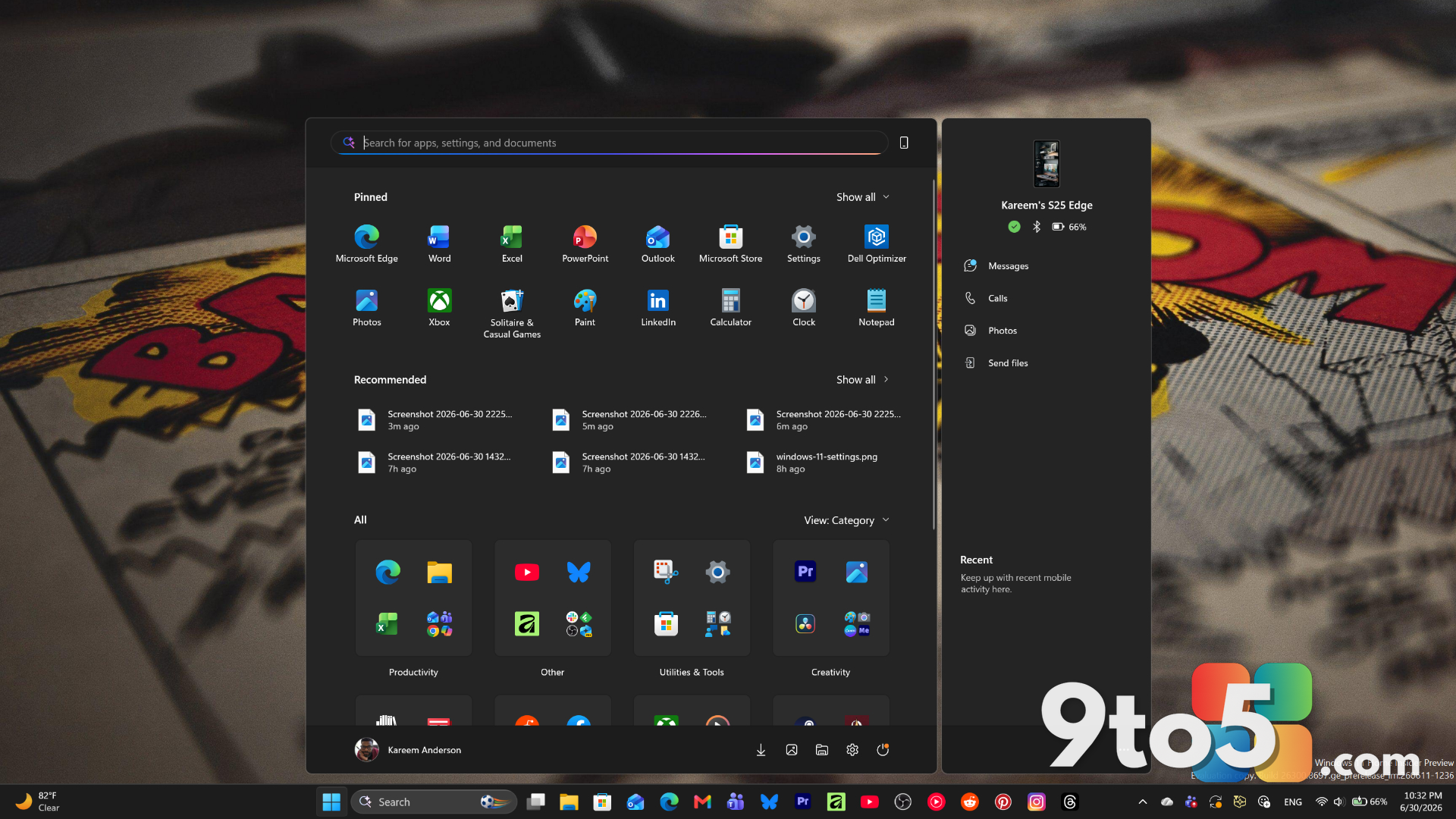Launch DaVinci Resolve in Creativity group
The height and width of the screenshot is (819, 1456).
coord(805,623)
